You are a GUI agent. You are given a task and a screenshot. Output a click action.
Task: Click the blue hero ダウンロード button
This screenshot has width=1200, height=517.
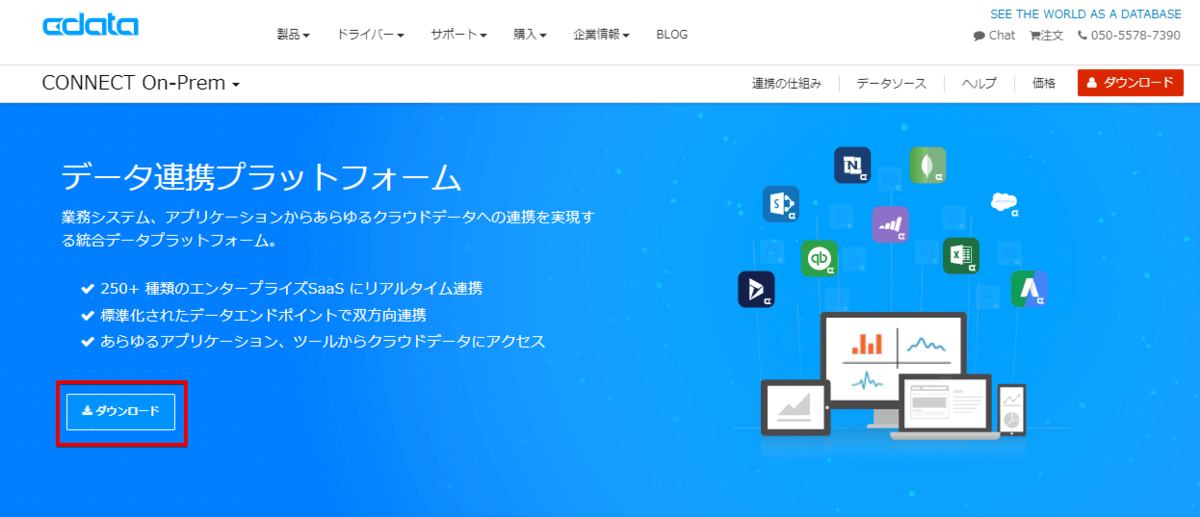tap(121, 411)
